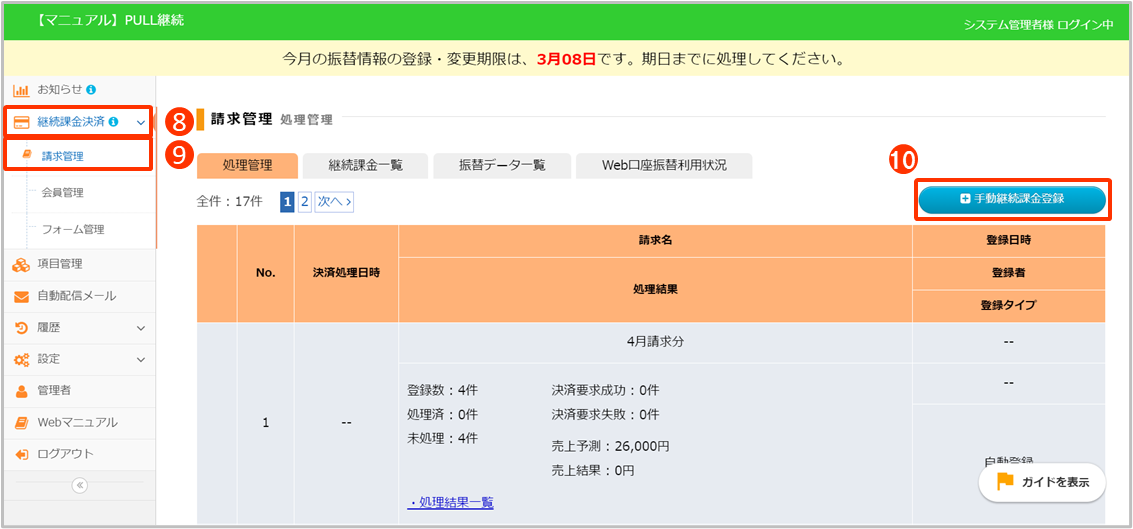Viewport: 1133px width, 529px height.
Task: Switch to the 継続課金一覧 tab
Action: (x=365, y=166)
